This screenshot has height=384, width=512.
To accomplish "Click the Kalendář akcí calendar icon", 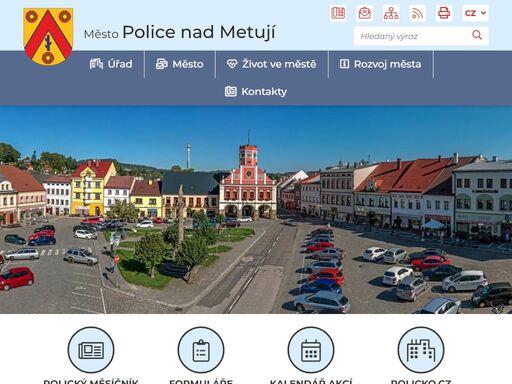I will click(311, 350).
